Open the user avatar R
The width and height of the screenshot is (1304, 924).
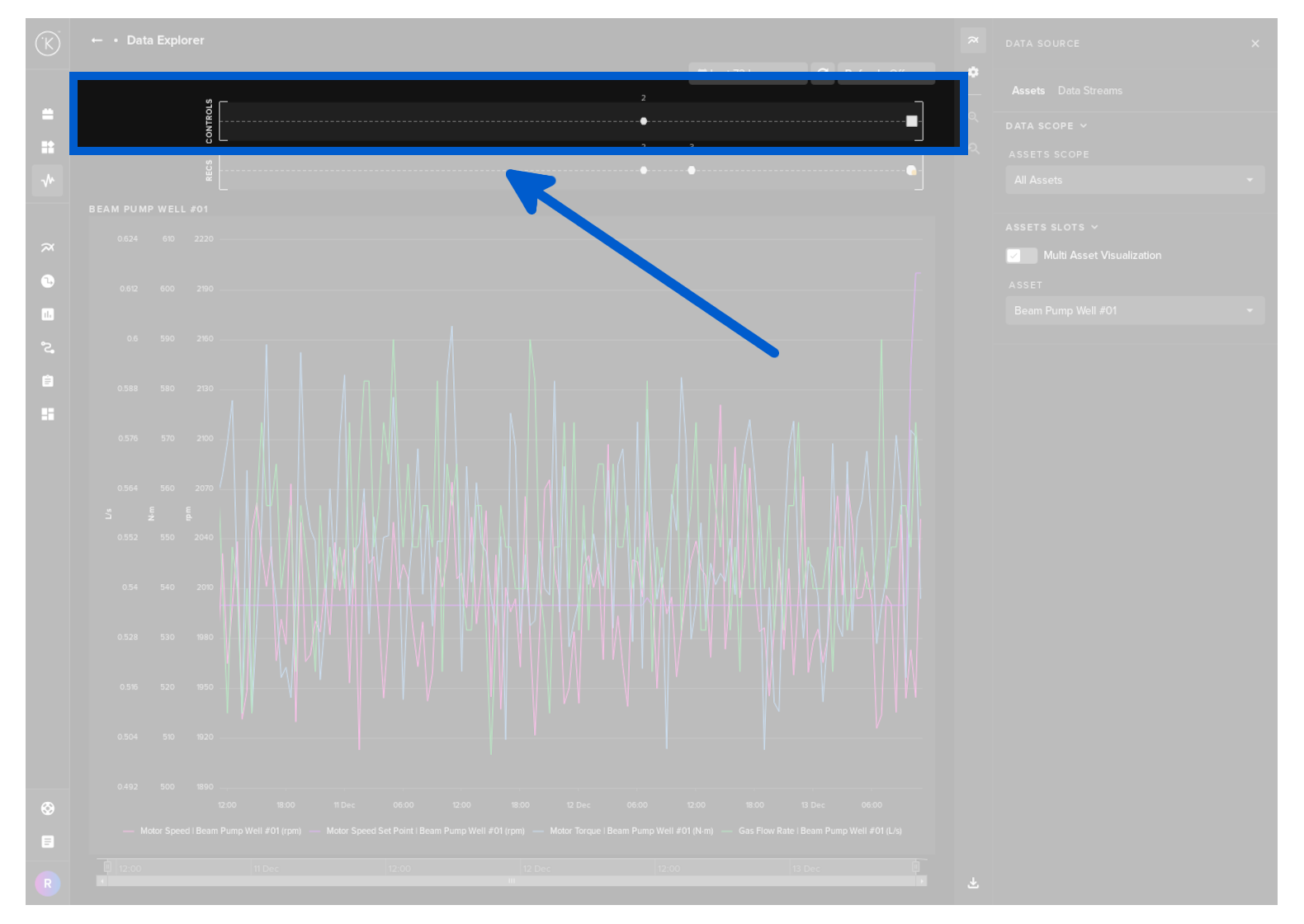[48, 884]
